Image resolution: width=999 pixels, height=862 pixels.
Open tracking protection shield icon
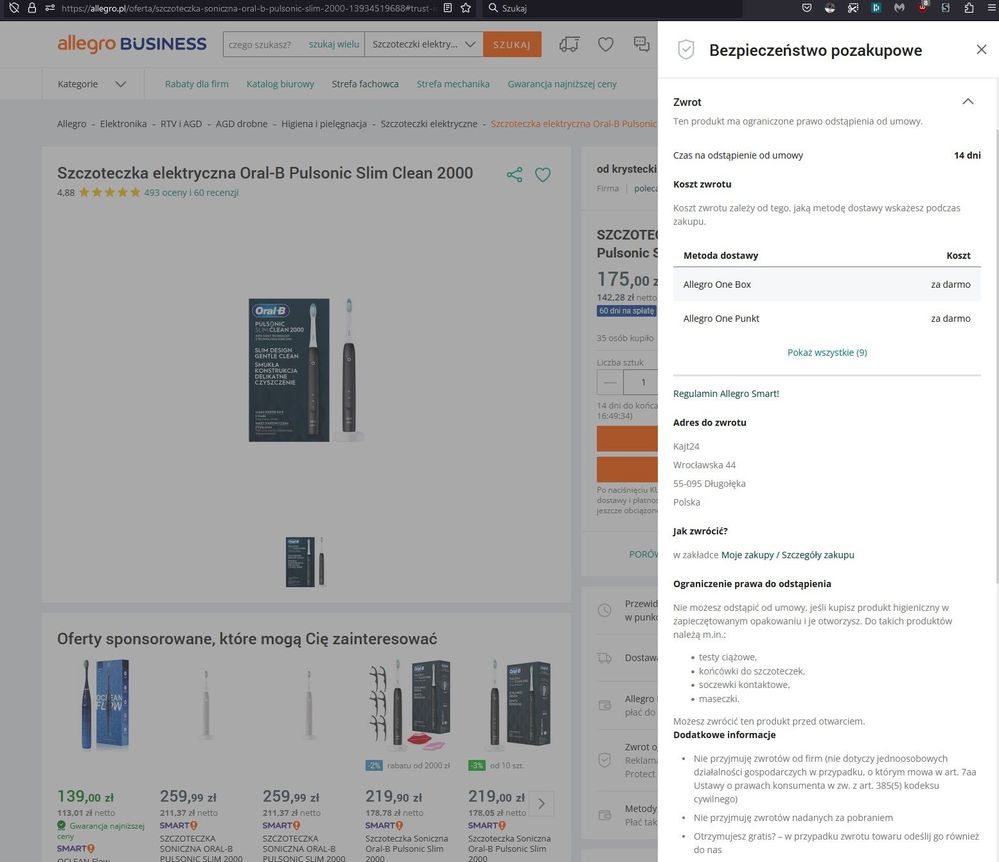pos(14,8)
